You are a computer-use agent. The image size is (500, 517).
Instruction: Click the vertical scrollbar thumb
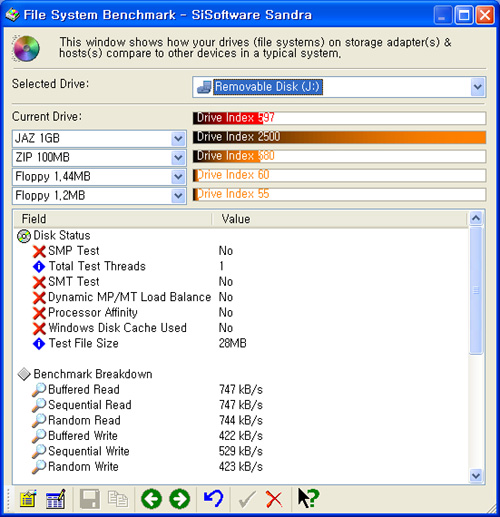coord(476,290)
